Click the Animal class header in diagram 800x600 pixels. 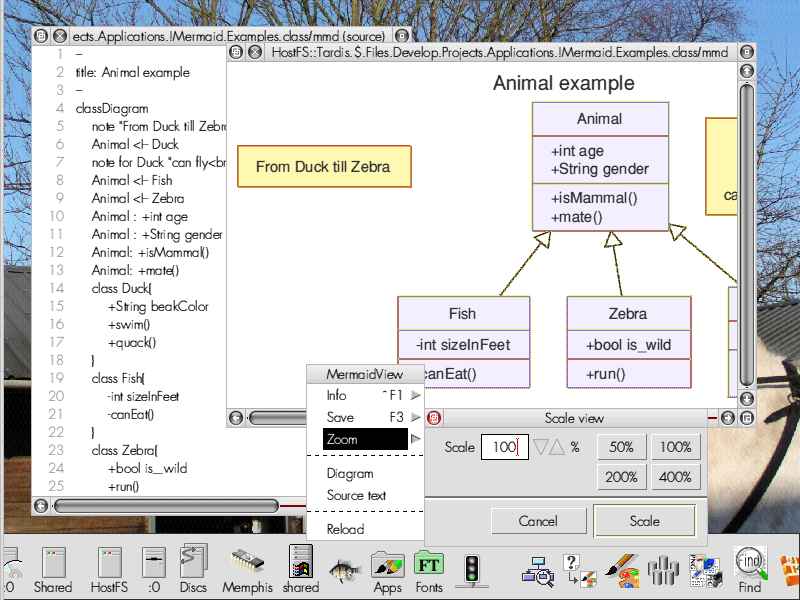pos(600,119)
